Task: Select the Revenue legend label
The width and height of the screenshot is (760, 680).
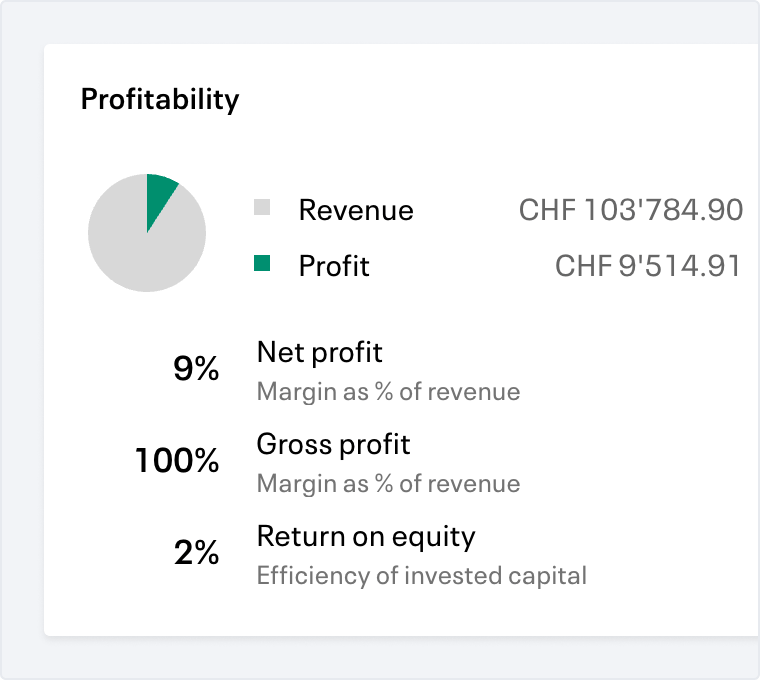Action: click(356, 210)
